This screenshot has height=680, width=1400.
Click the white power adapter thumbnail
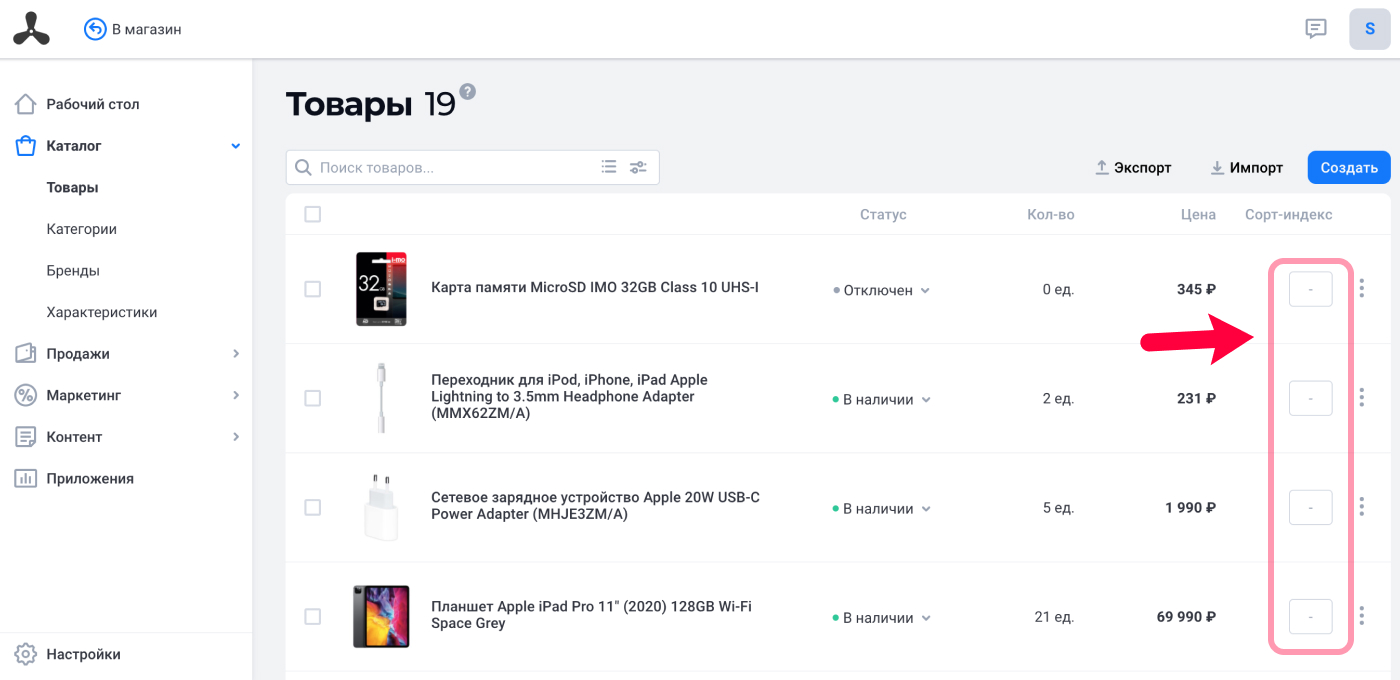pos(381,507)
